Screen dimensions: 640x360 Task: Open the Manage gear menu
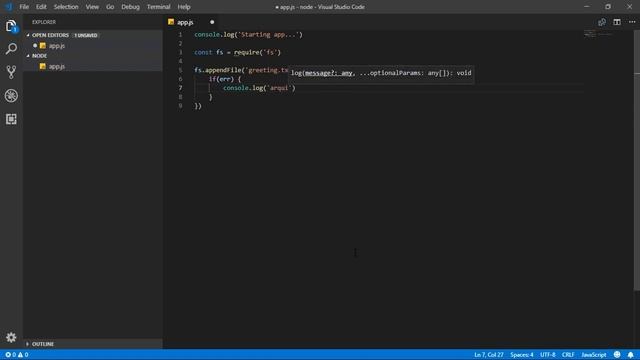[x=11, y=337]
